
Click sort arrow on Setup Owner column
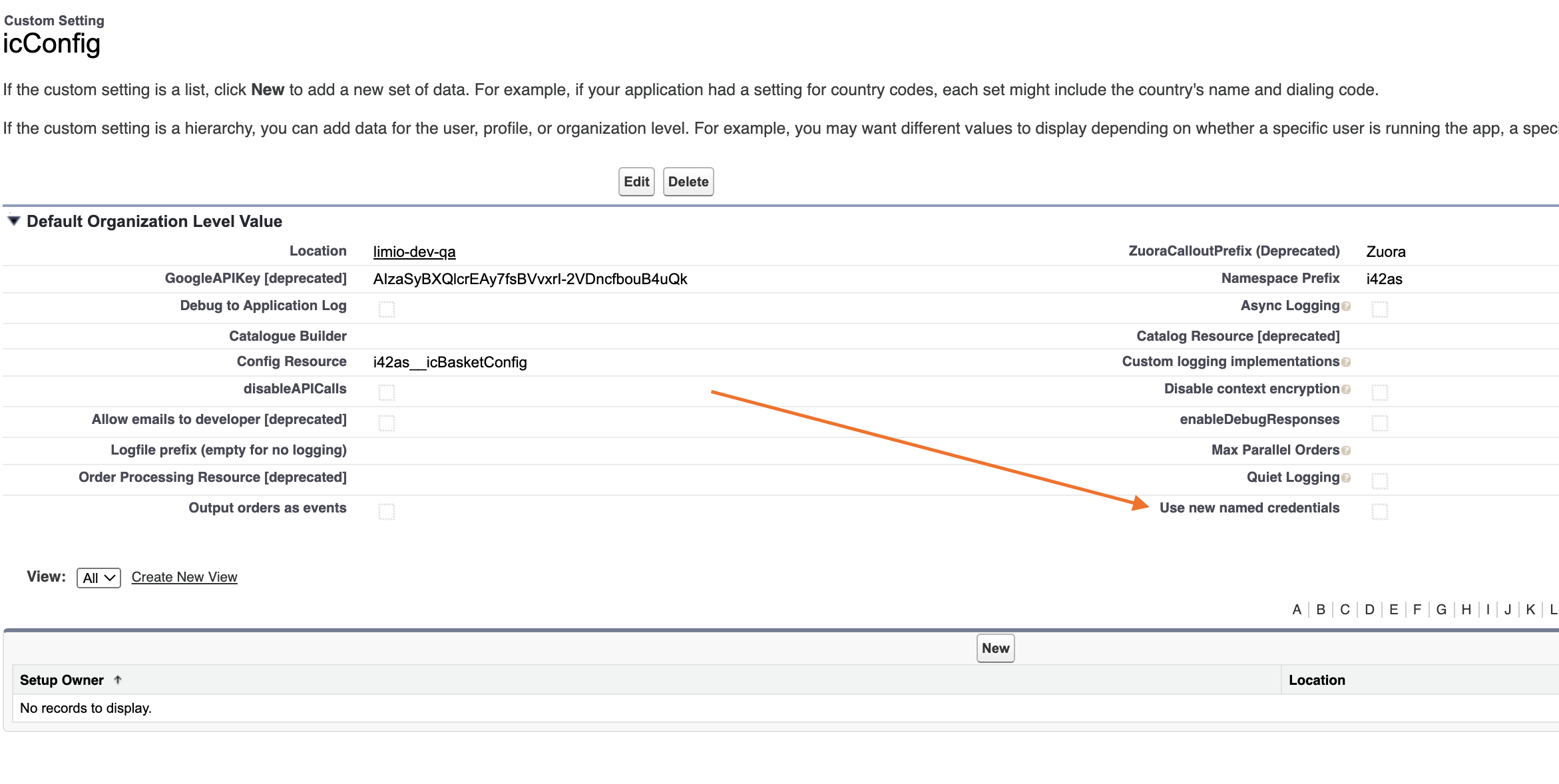118,680
